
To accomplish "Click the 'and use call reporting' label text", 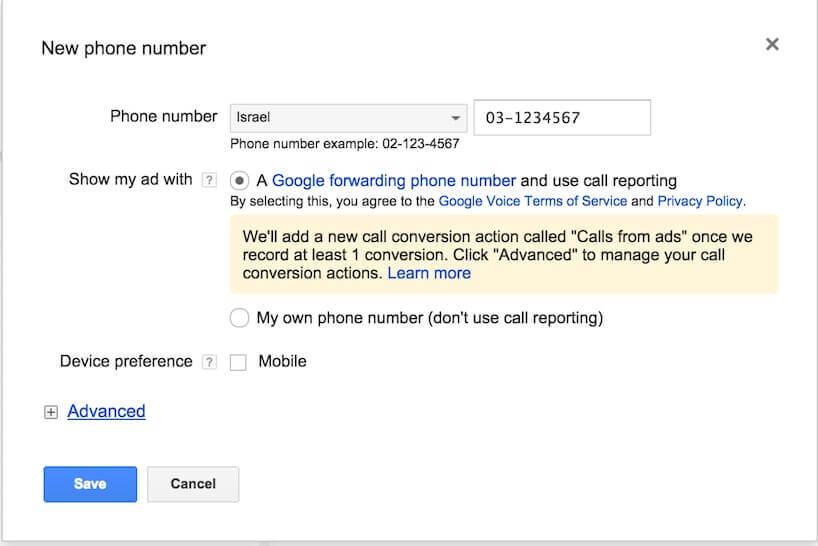I will click(598, 180).
